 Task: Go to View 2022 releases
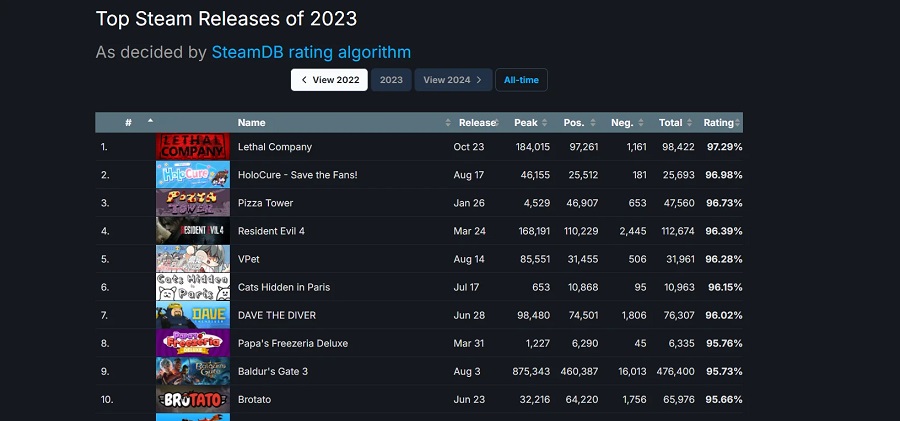coord(329,80)
